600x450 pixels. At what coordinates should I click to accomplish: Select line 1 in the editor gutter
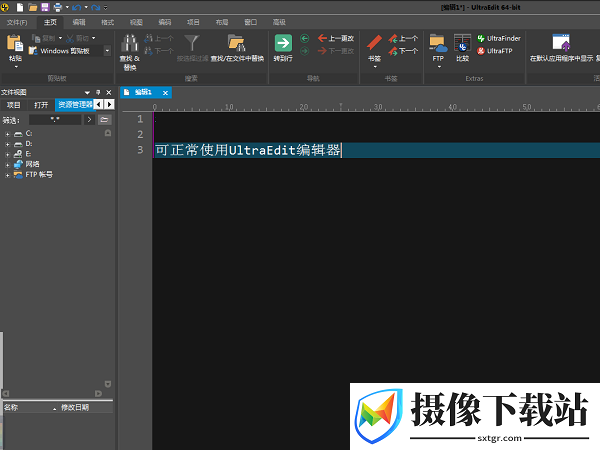pyautogui.click(x=140, y=119)
